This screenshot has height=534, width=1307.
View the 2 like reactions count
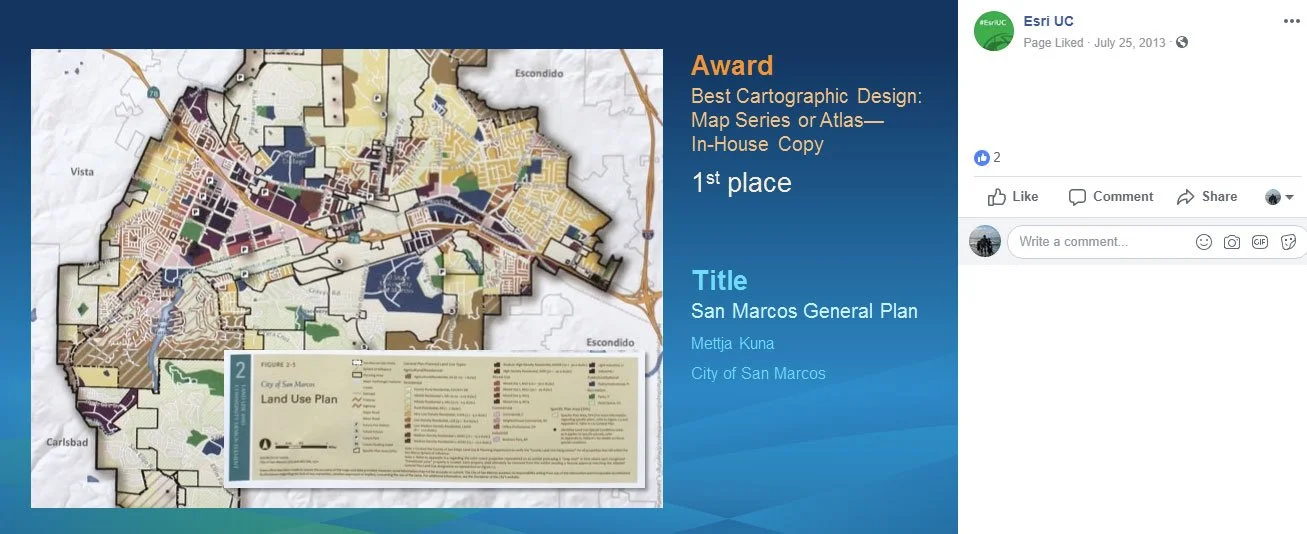click(x=988, y=157)
